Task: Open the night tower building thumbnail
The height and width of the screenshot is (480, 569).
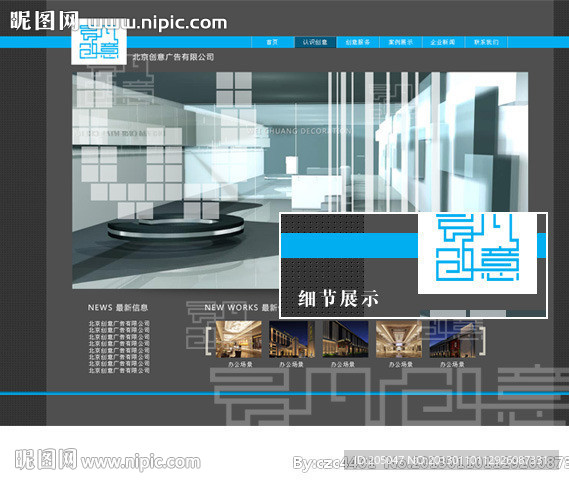Action: tap(292, 339)
